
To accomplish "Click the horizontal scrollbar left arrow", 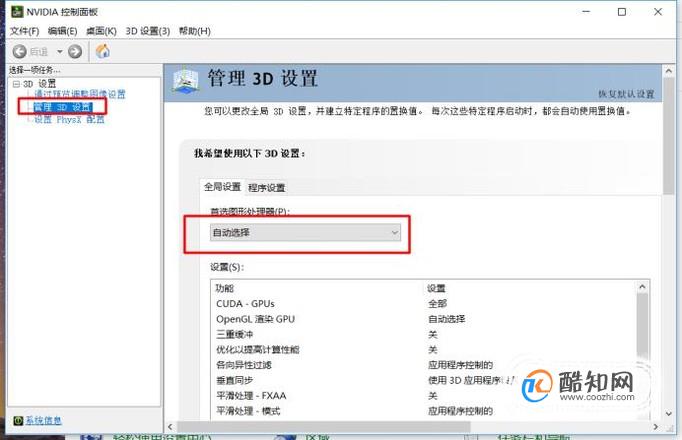I will point(170,427).
